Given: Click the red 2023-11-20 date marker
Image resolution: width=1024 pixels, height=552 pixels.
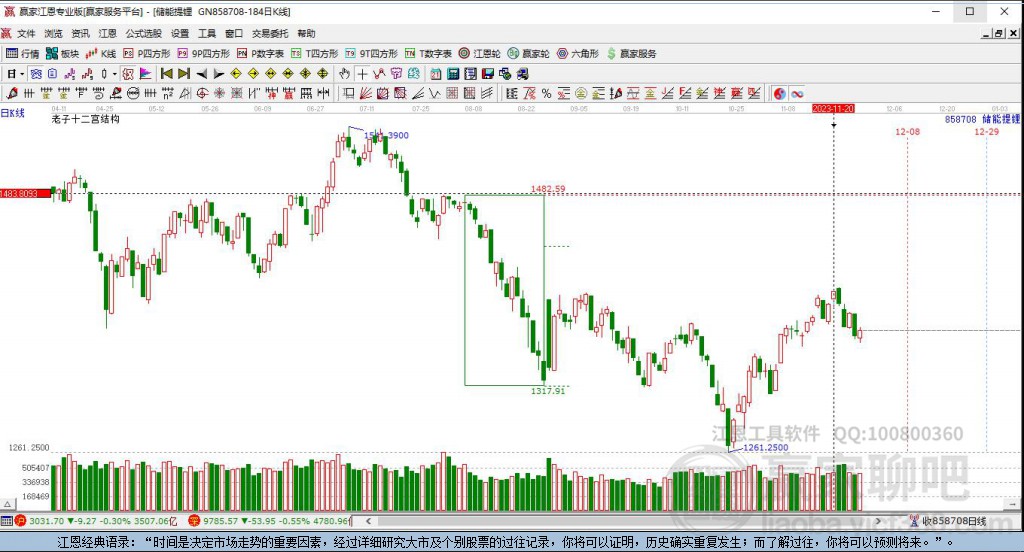Looking at the screenshot, I should point(833,108).
